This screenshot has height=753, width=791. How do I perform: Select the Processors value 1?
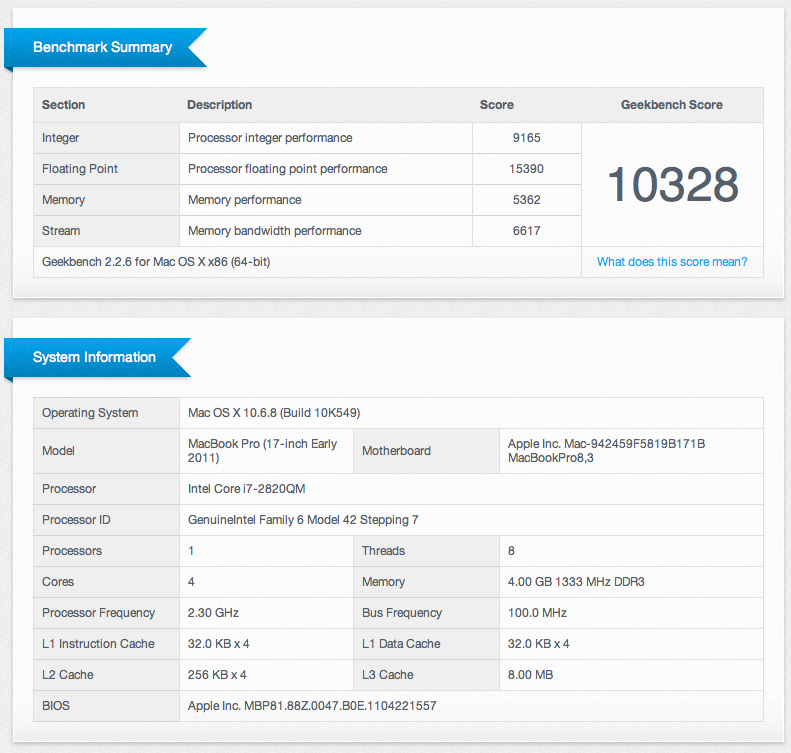tap(191, 551)
